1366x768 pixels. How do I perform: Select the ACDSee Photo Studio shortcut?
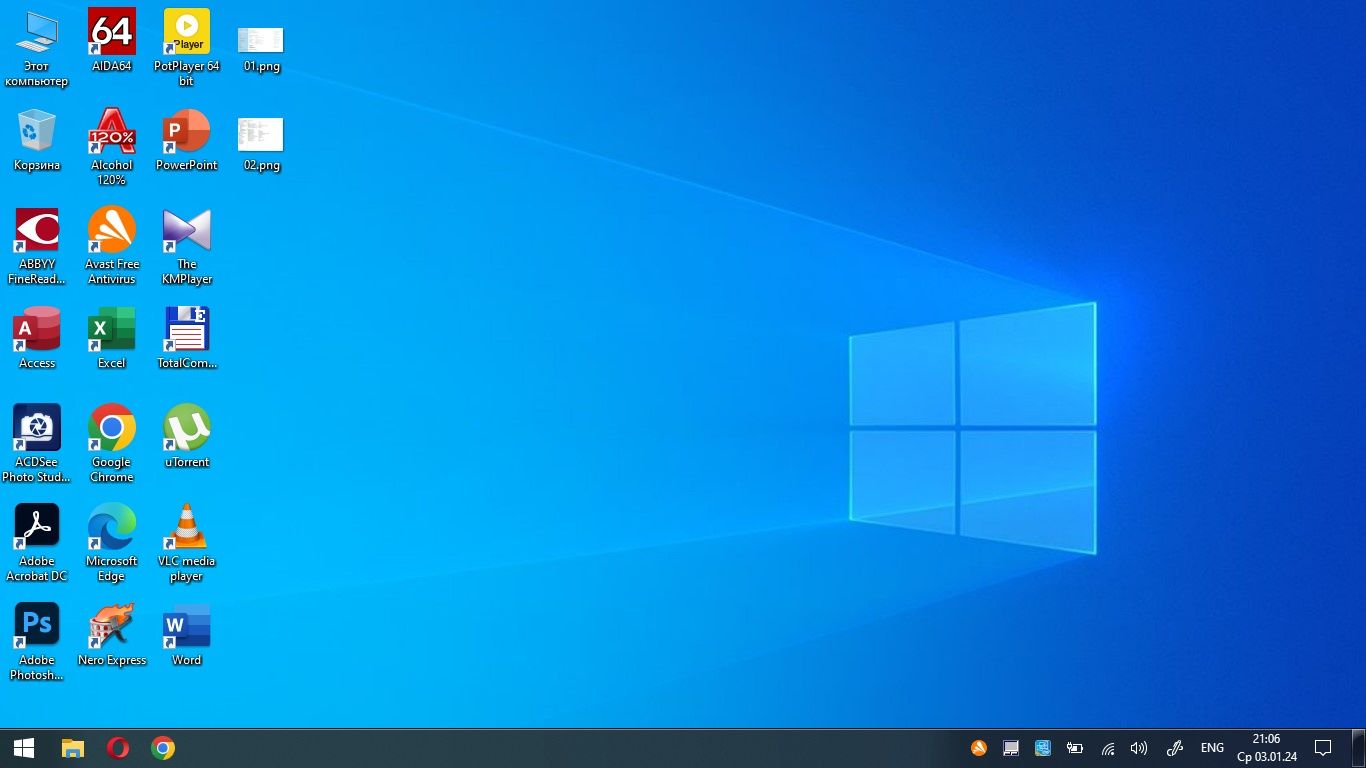[37, 444]
